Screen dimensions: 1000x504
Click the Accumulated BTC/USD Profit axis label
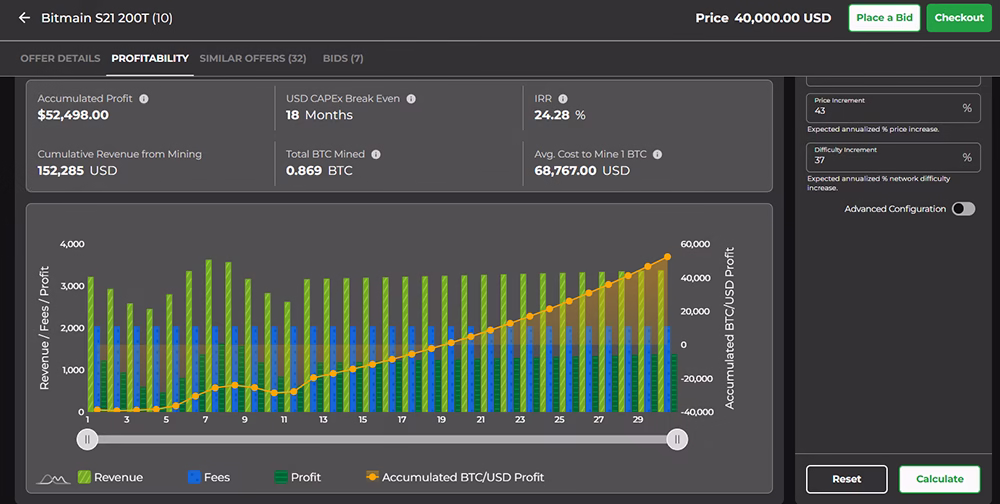point(730,328)
